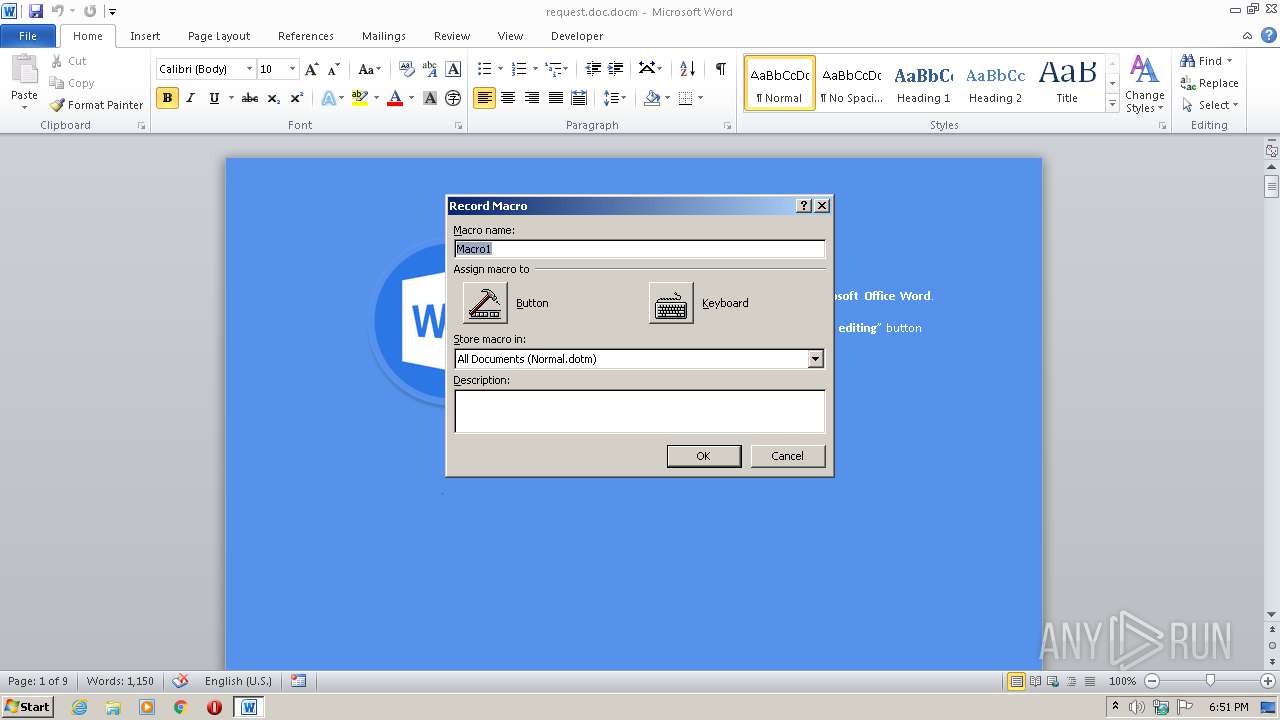Click the Clear Formatting icon
This screenshot has width=1280, height=720.
click(x=406, y=69)
